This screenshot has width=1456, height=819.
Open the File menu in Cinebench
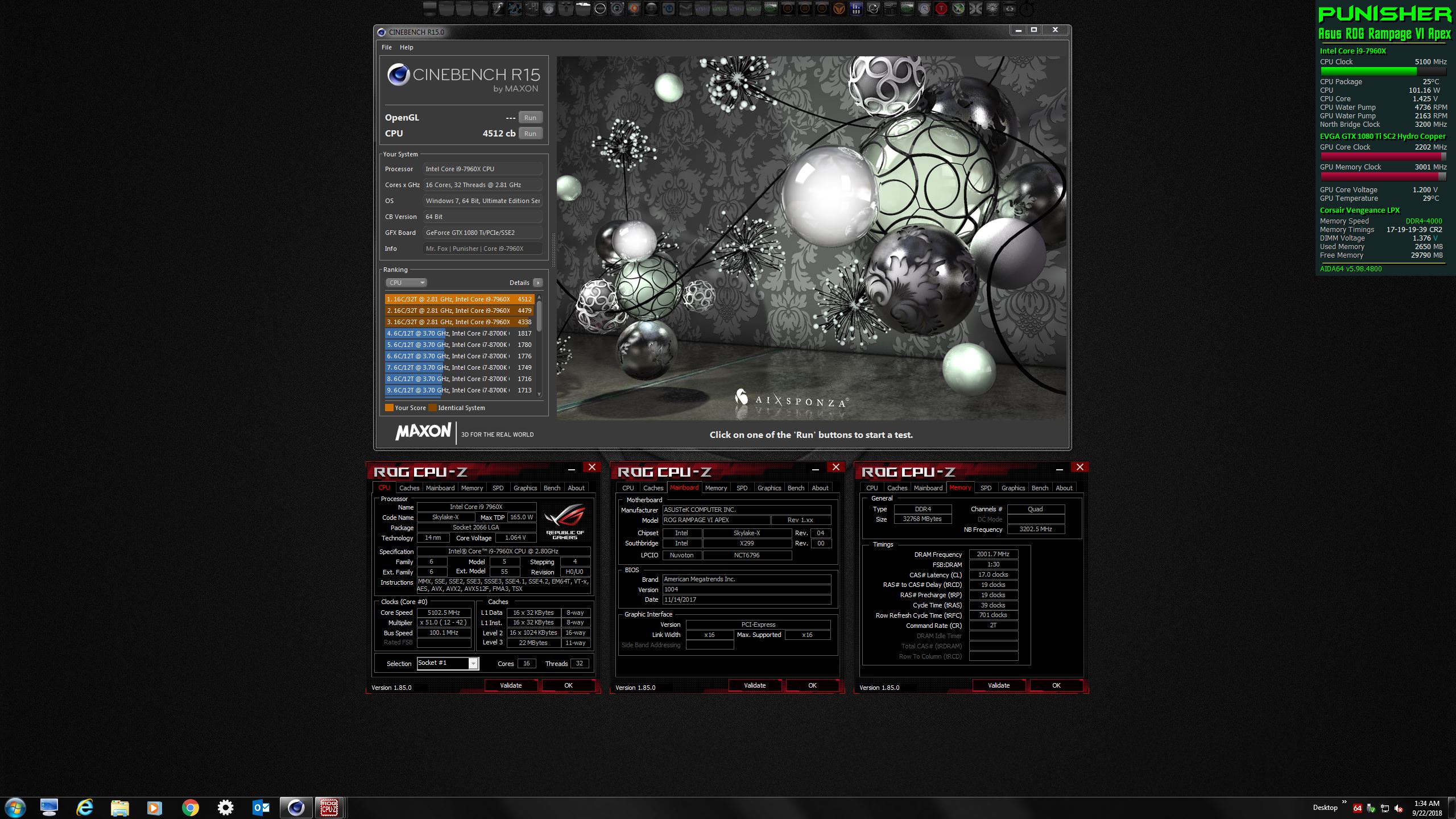tap(387, 47)
